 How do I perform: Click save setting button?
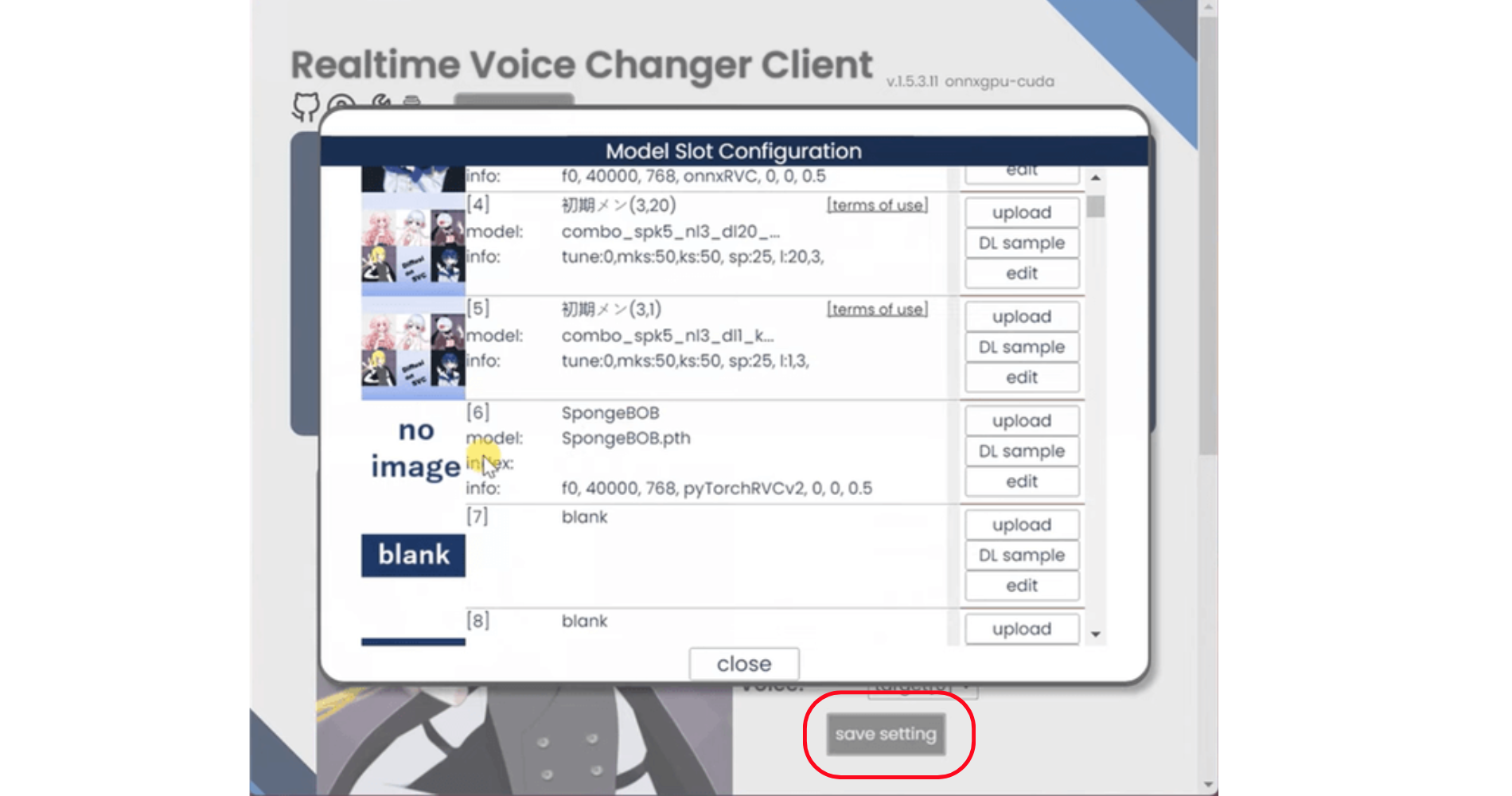point(887,735)
